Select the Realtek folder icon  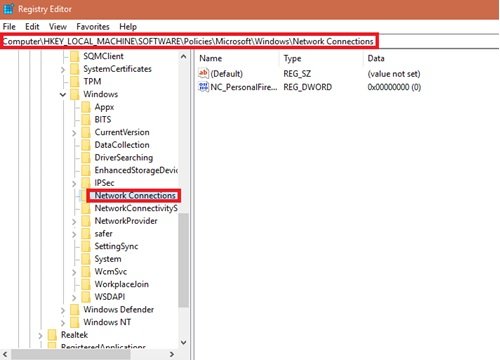point(52,335)
